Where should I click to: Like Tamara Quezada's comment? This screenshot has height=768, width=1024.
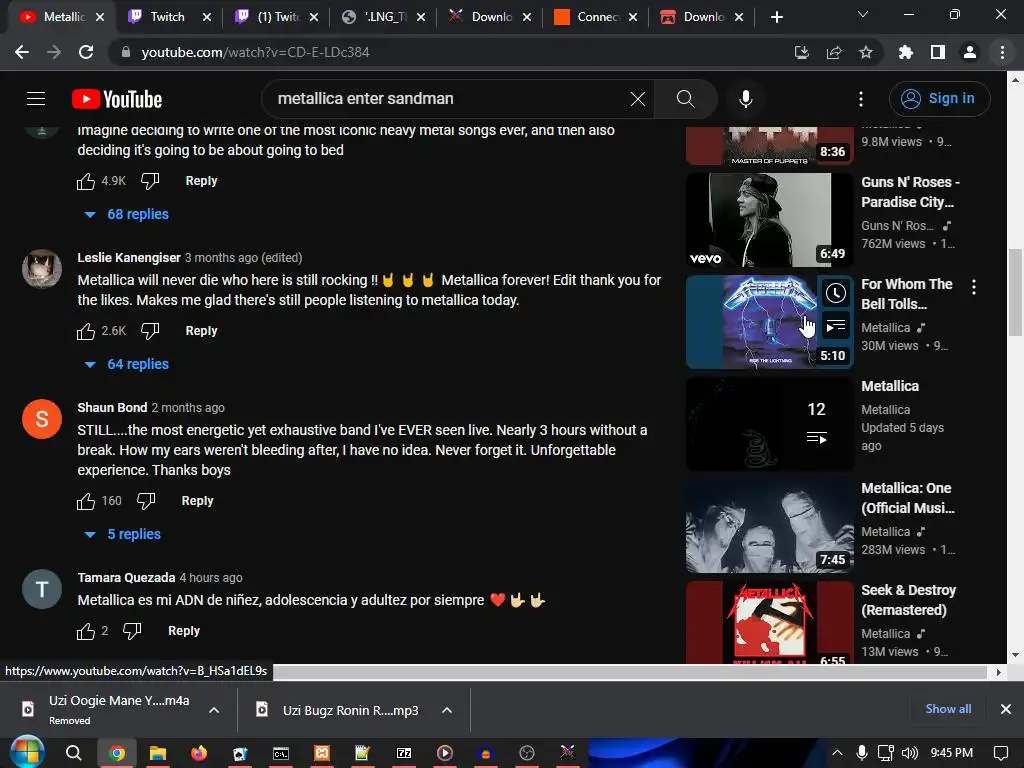[x=86, y=631]
